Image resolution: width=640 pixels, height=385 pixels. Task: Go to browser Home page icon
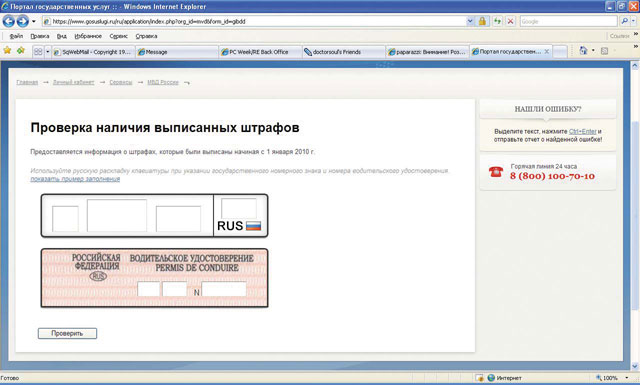tap(584, 51)
